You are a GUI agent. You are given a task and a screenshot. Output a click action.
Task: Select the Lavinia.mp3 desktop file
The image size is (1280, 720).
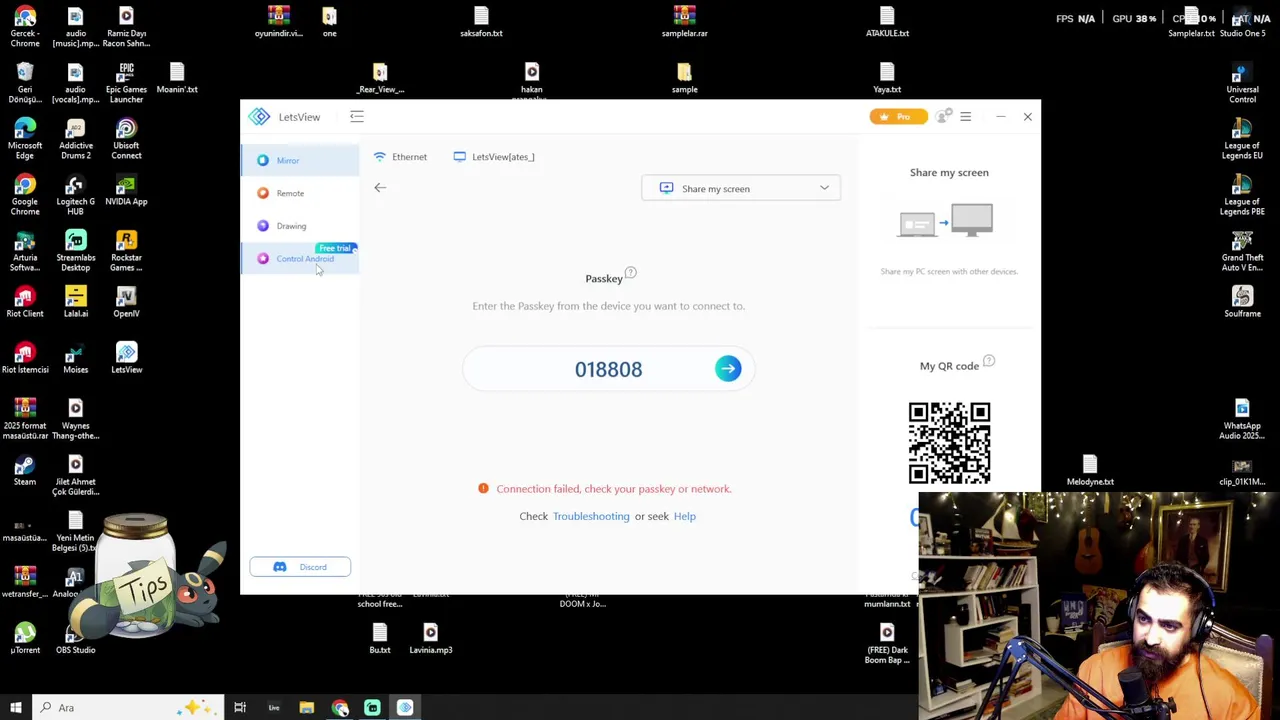tap(430, 637)
